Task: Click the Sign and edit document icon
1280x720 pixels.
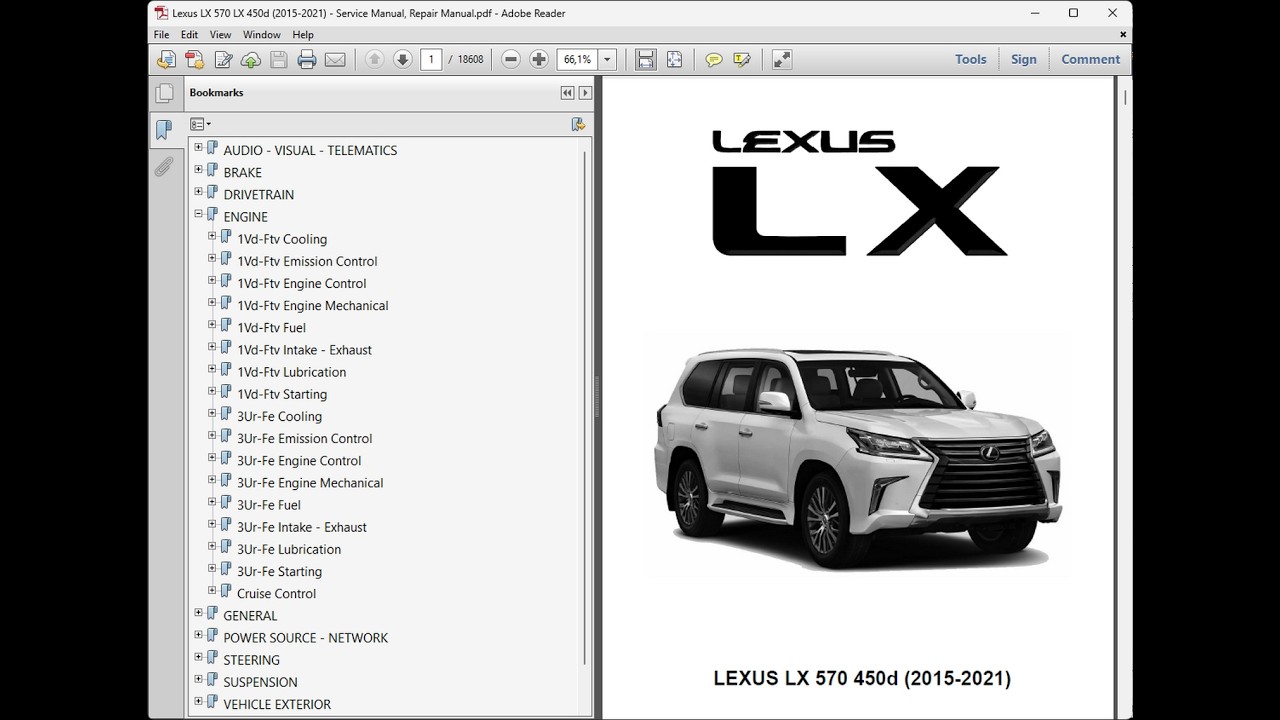Action: click(223, 60)
